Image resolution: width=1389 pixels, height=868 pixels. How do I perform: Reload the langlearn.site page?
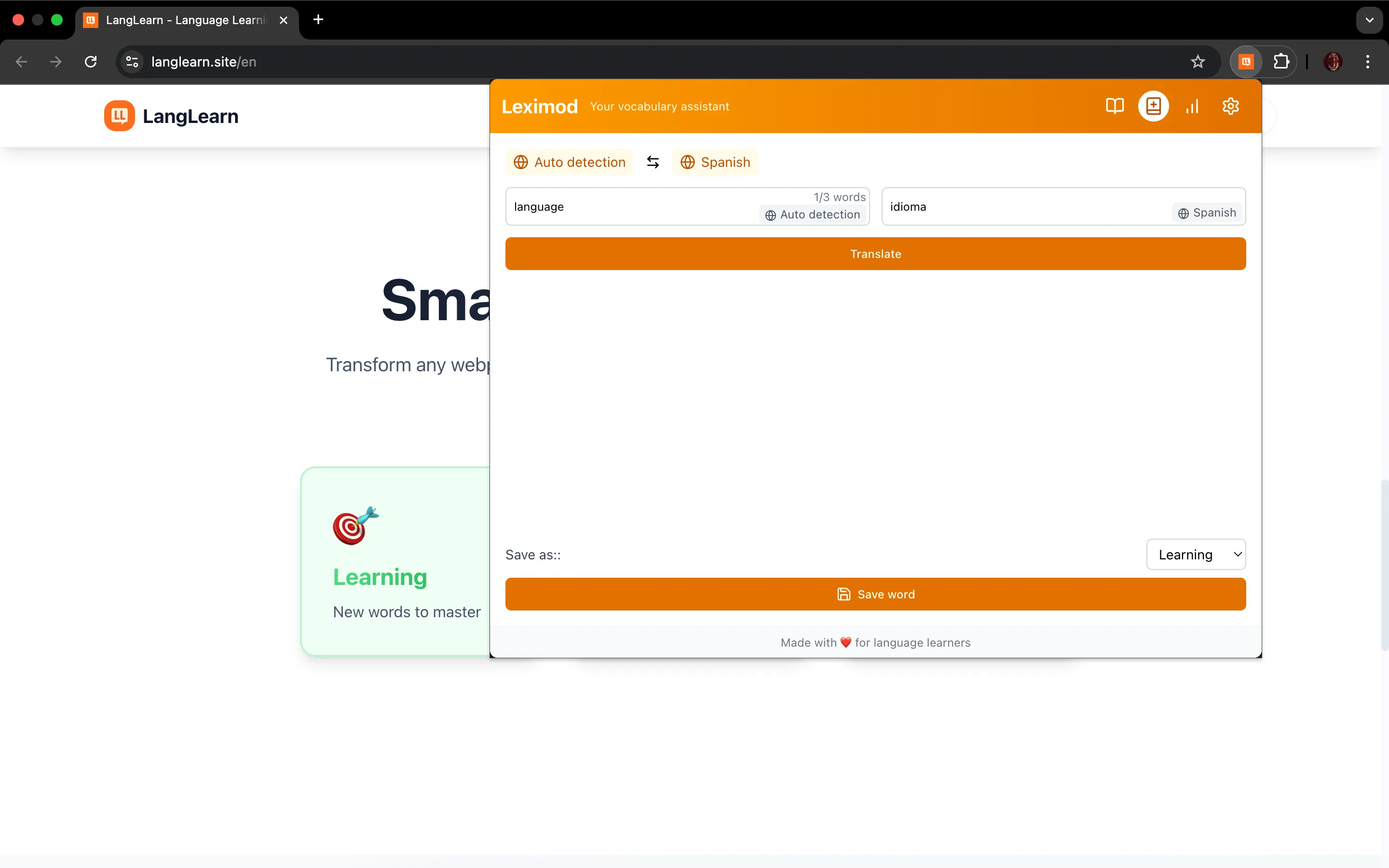[91, 61]
